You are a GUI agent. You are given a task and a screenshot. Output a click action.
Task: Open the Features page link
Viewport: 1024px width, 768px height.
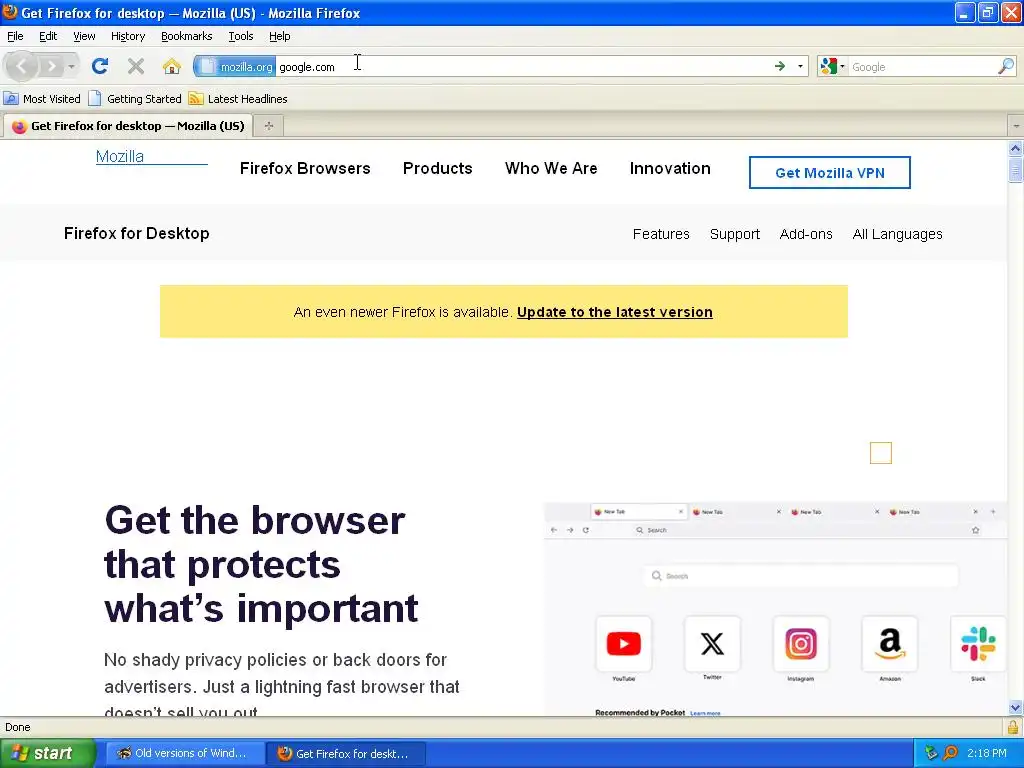click(661, 234)
